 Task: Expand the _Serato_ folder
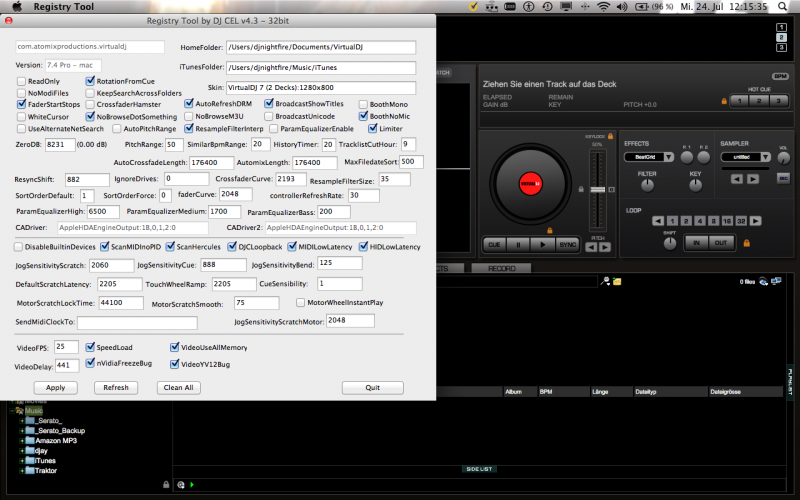tap(21, 421)
